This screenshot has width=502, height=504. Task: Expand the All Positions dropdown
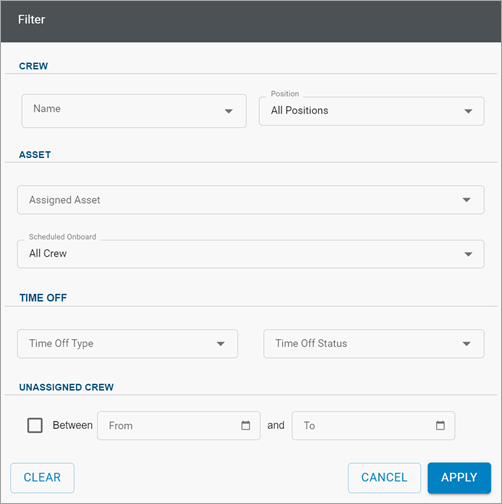[x=372, y=111]
